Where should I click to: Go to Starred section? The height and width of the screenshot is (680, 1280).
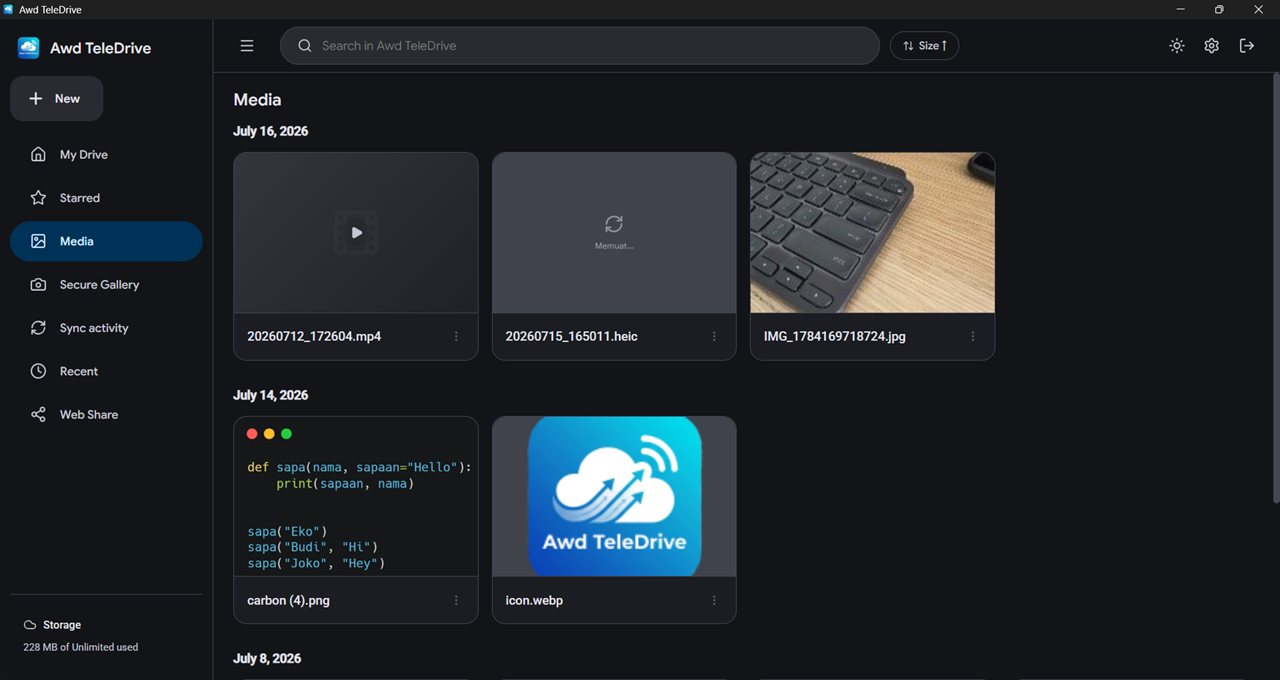[x=106, y=198]
